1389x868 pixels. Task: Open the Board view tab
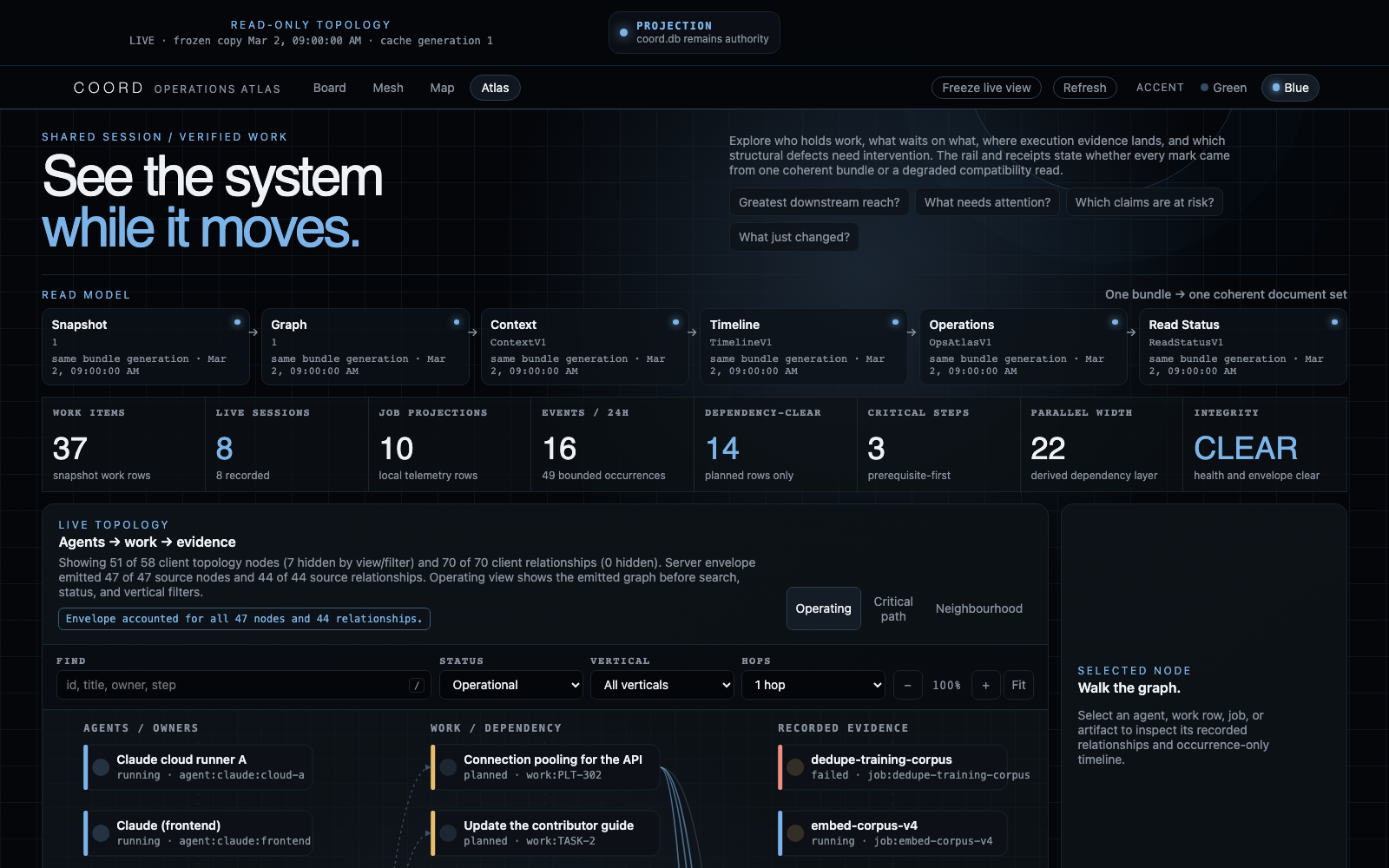click(329, 88)
